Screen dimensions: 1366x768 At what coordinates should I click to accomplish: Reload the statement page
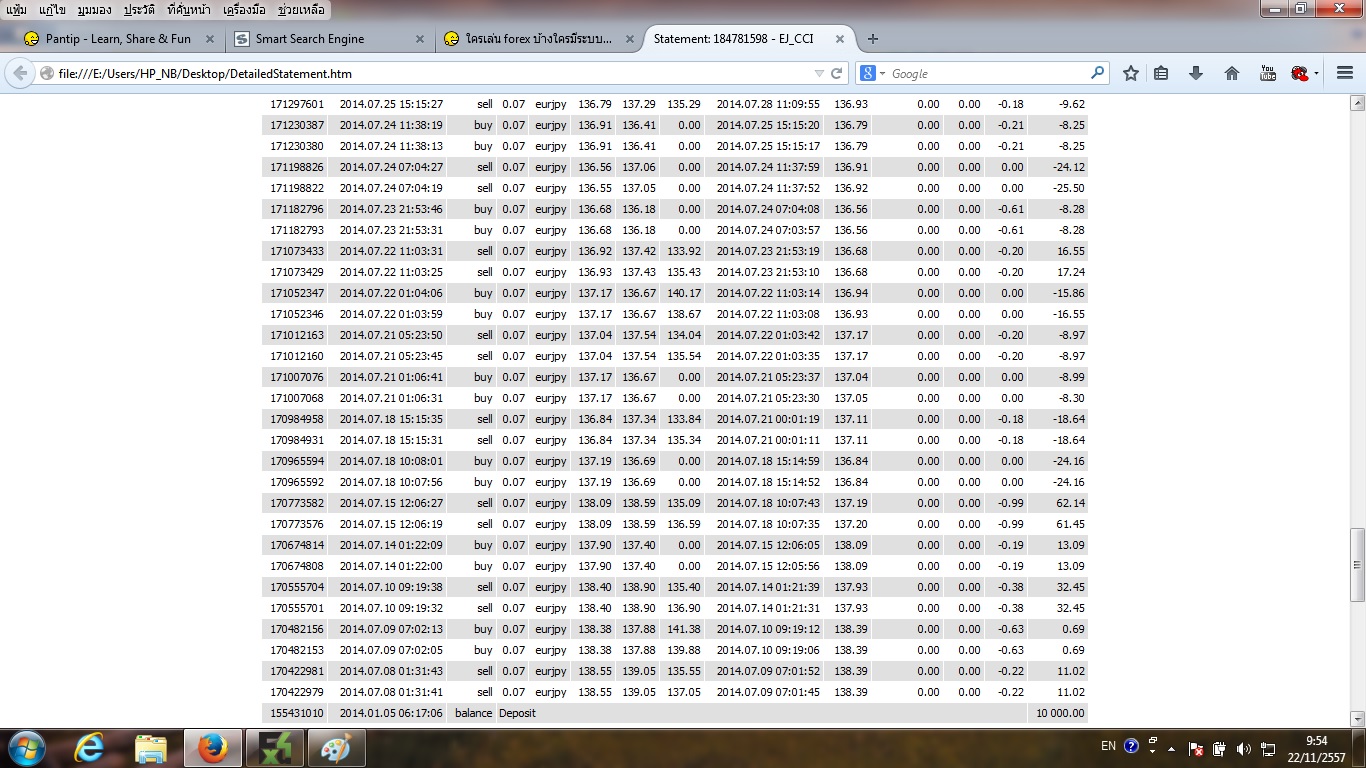tap(837, 73)
